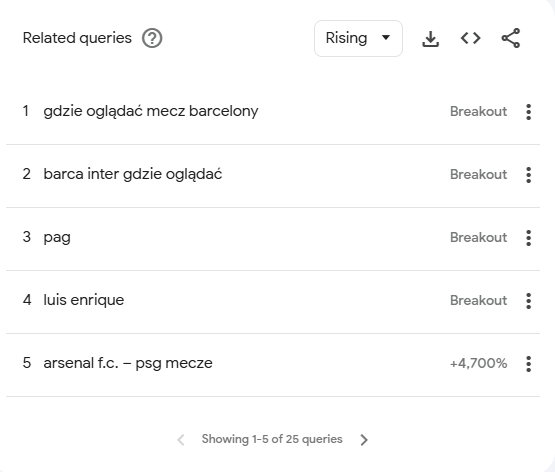Expand the Rising dropdown
This screenshot has height=472, width=555.
[358, 38]
